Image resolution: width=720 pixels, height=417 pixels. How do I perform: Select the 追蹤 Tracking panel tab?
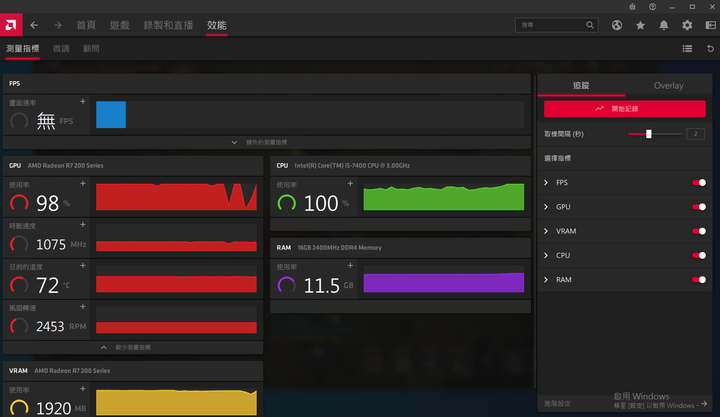coord(581,85)
